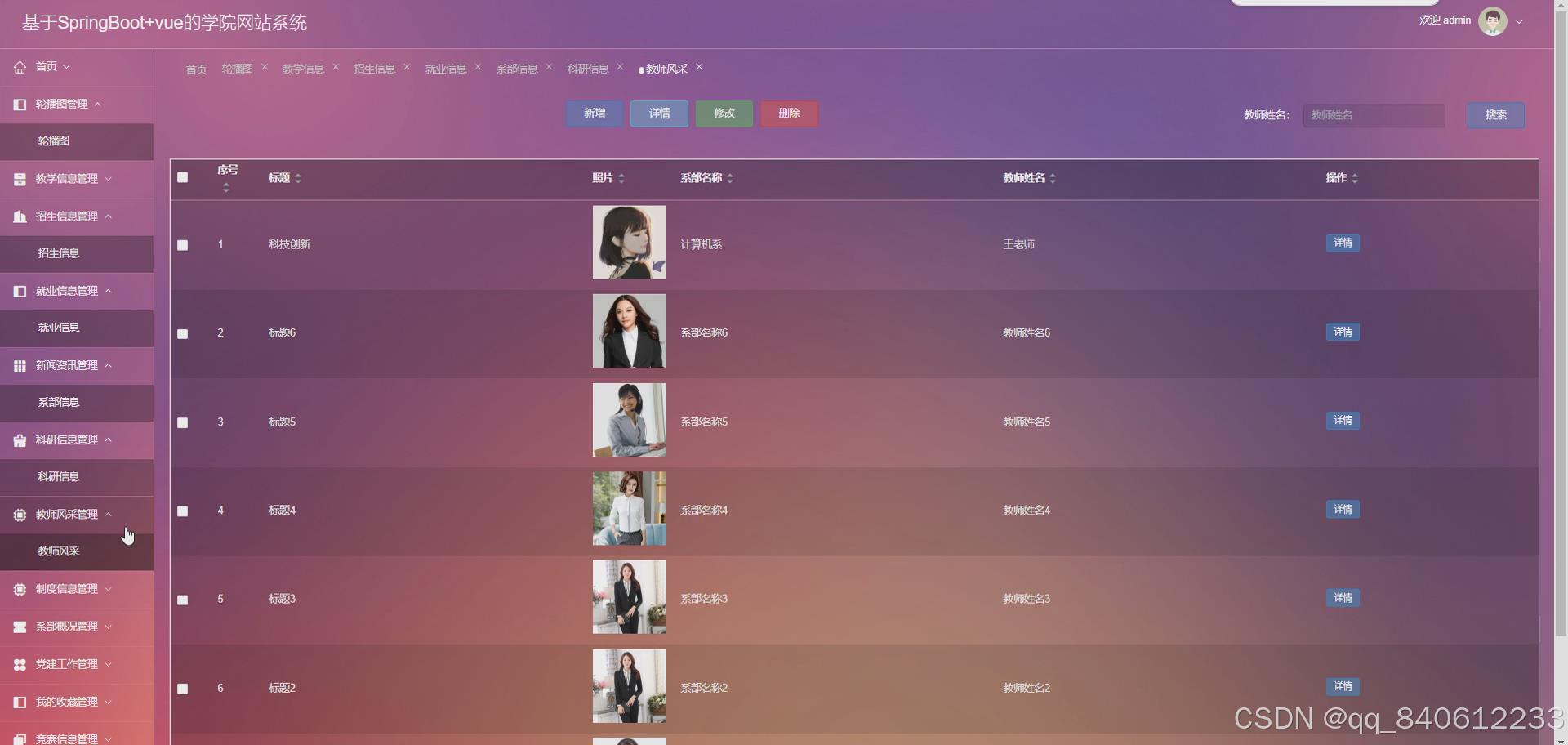
Task: Check the row for 标题4
Action: click(183, 511)
